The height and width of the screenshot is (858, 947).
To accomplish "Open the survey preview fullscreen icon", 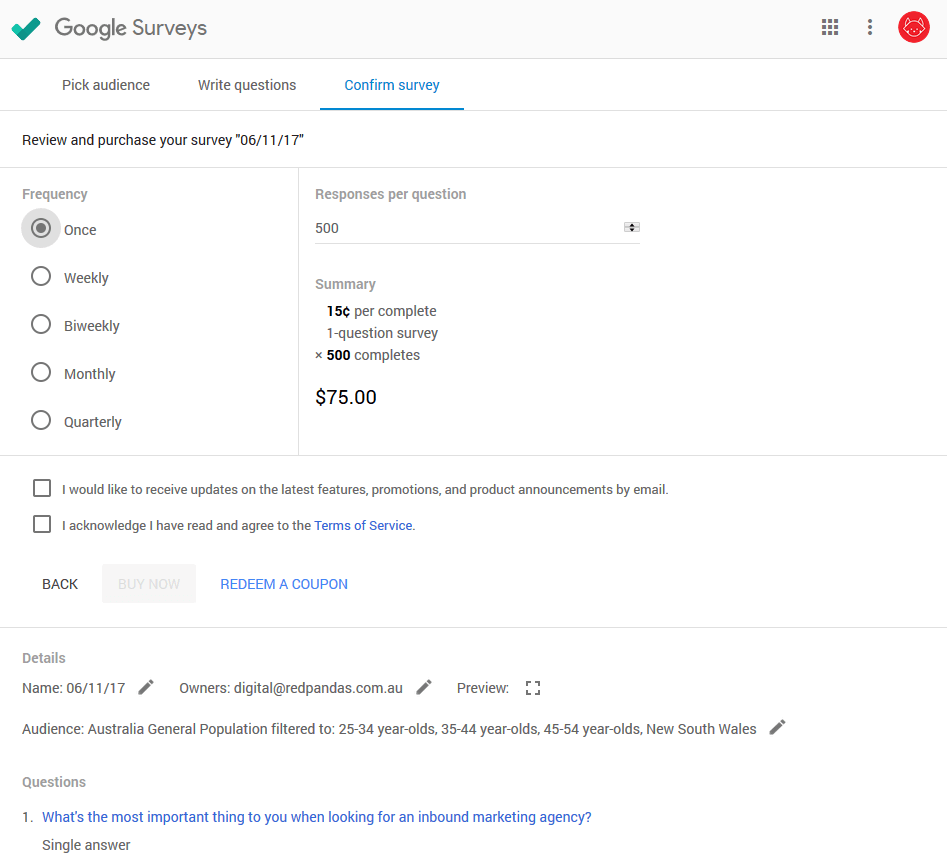I will coord(533,688).
